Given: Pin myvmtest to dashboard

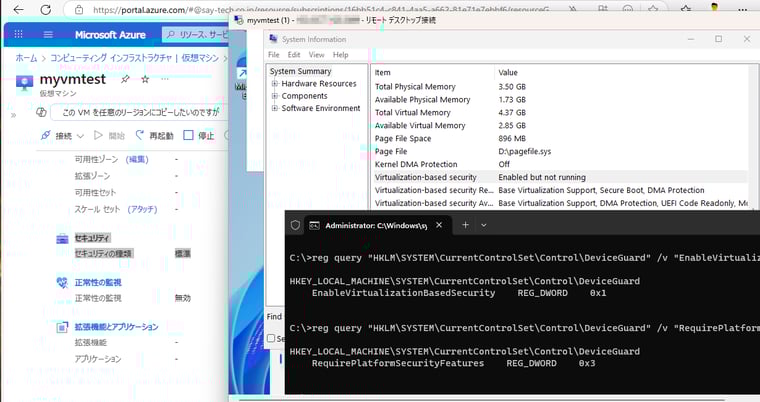Looking at the screenshot, I should (125, 79).
